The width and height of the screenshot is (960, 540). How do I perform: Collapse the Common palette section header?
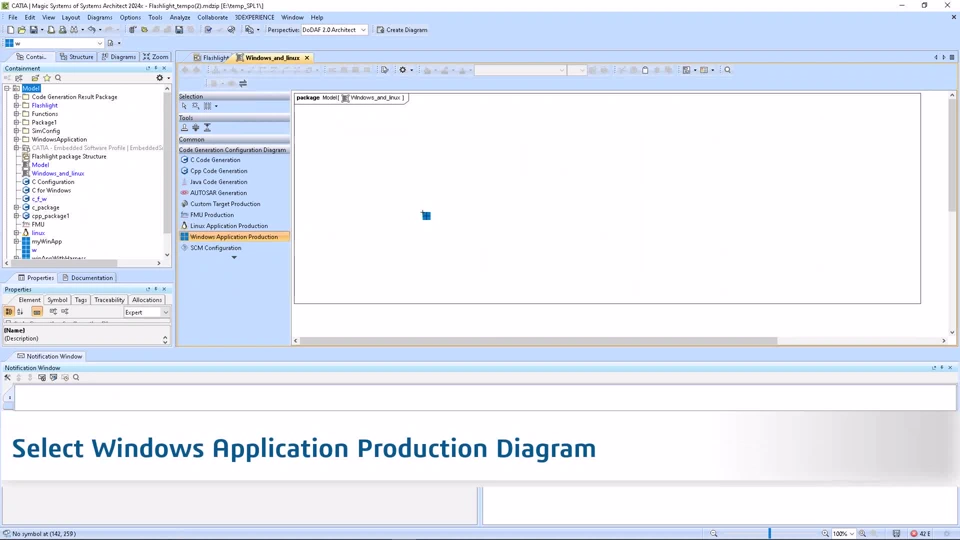[x=233, y=140]
